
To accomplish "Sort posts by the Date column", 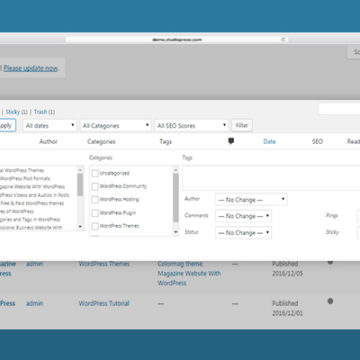I will (269, 142).
